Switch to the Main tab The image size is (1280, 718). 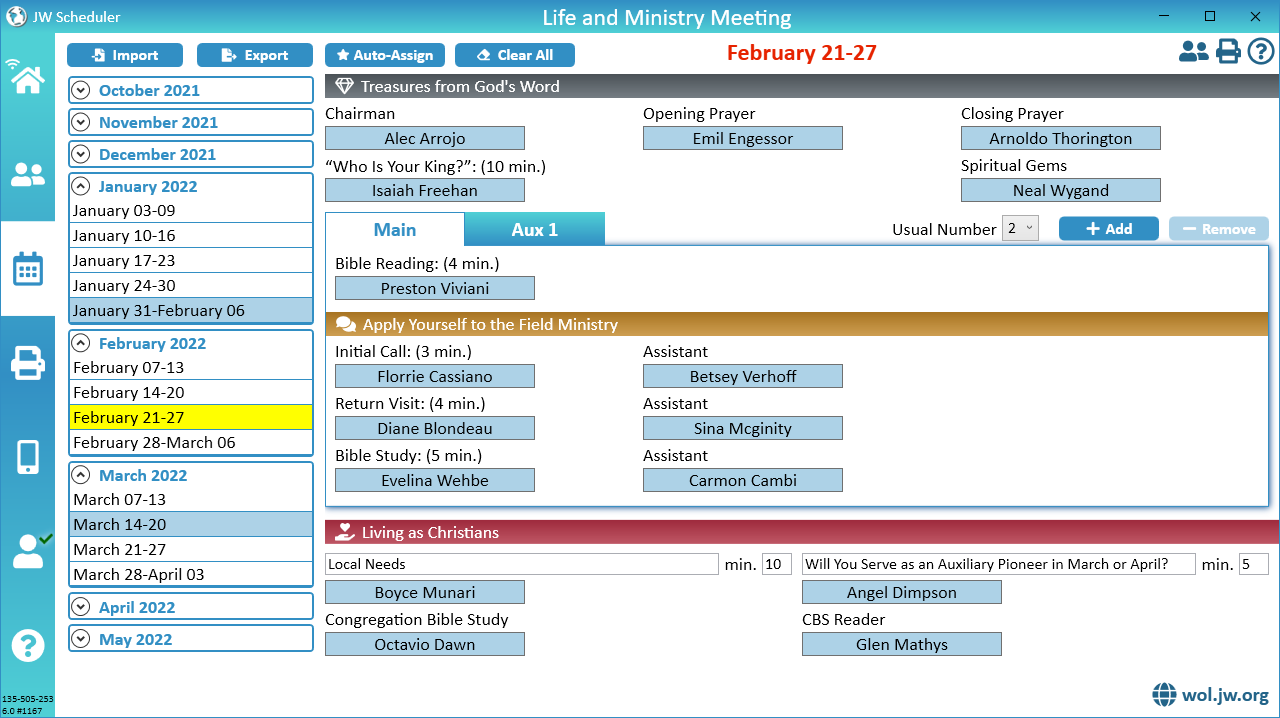coord(395,229)
